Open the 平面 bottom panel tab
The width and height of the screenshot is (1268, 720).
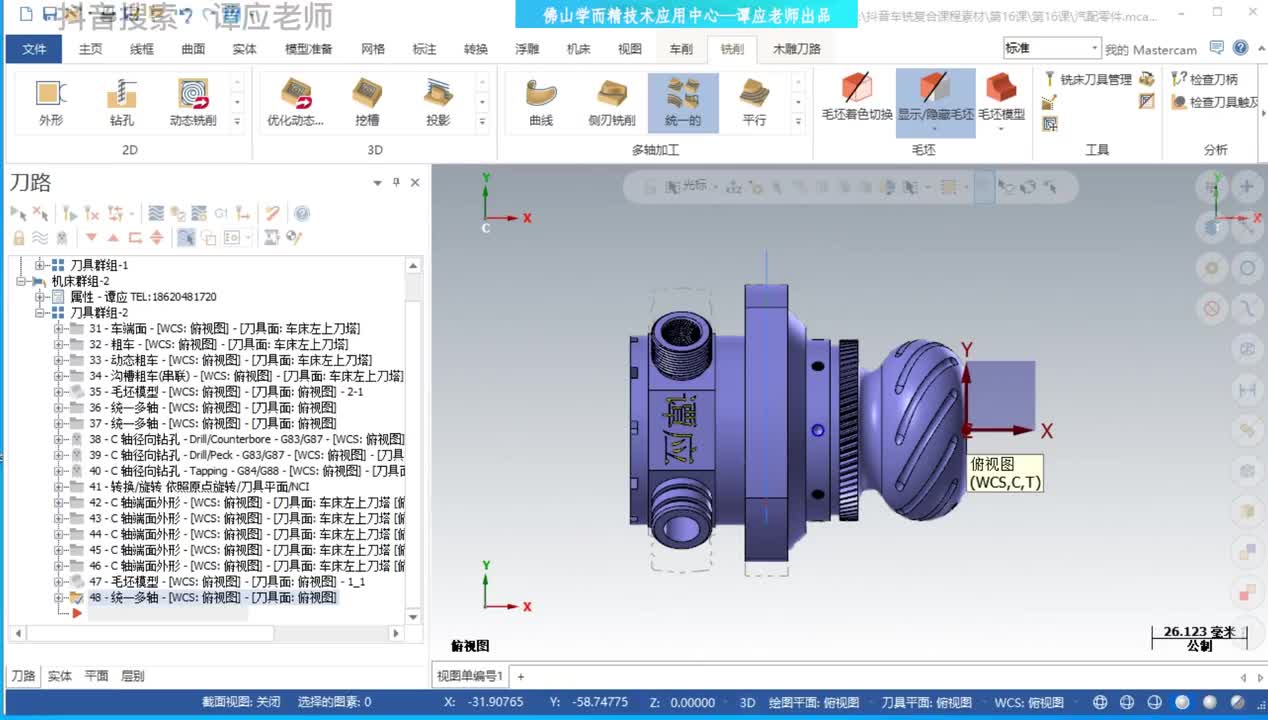click(x=96, y=676)
